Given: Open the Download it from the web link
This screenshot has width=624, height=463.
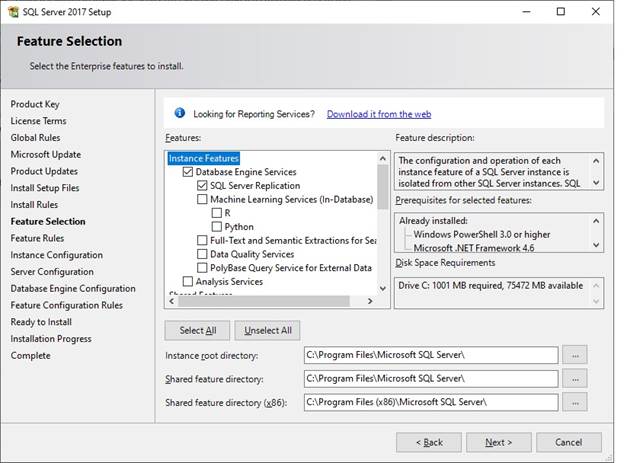Looking at the screenshot, I should coord(378,114).
